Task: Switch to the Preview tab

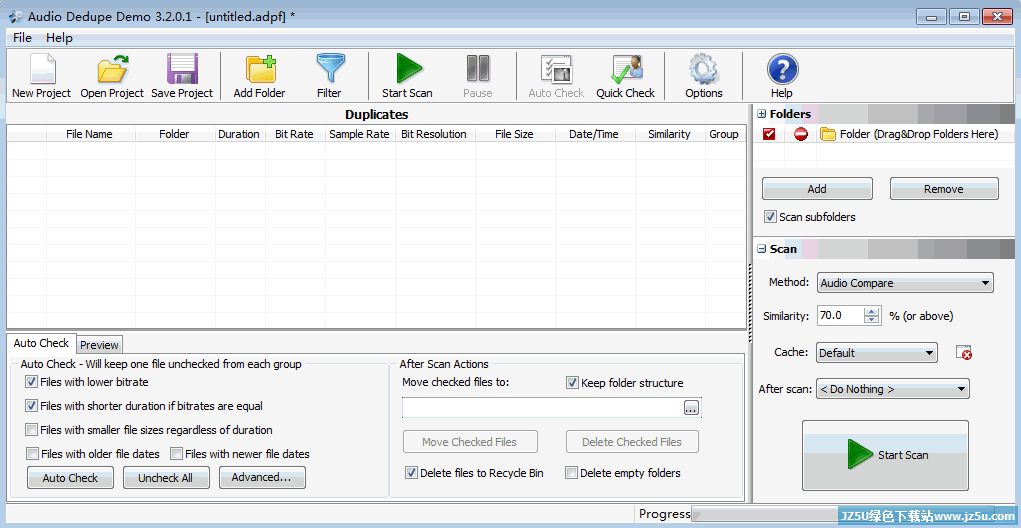Action: [99, 345]
